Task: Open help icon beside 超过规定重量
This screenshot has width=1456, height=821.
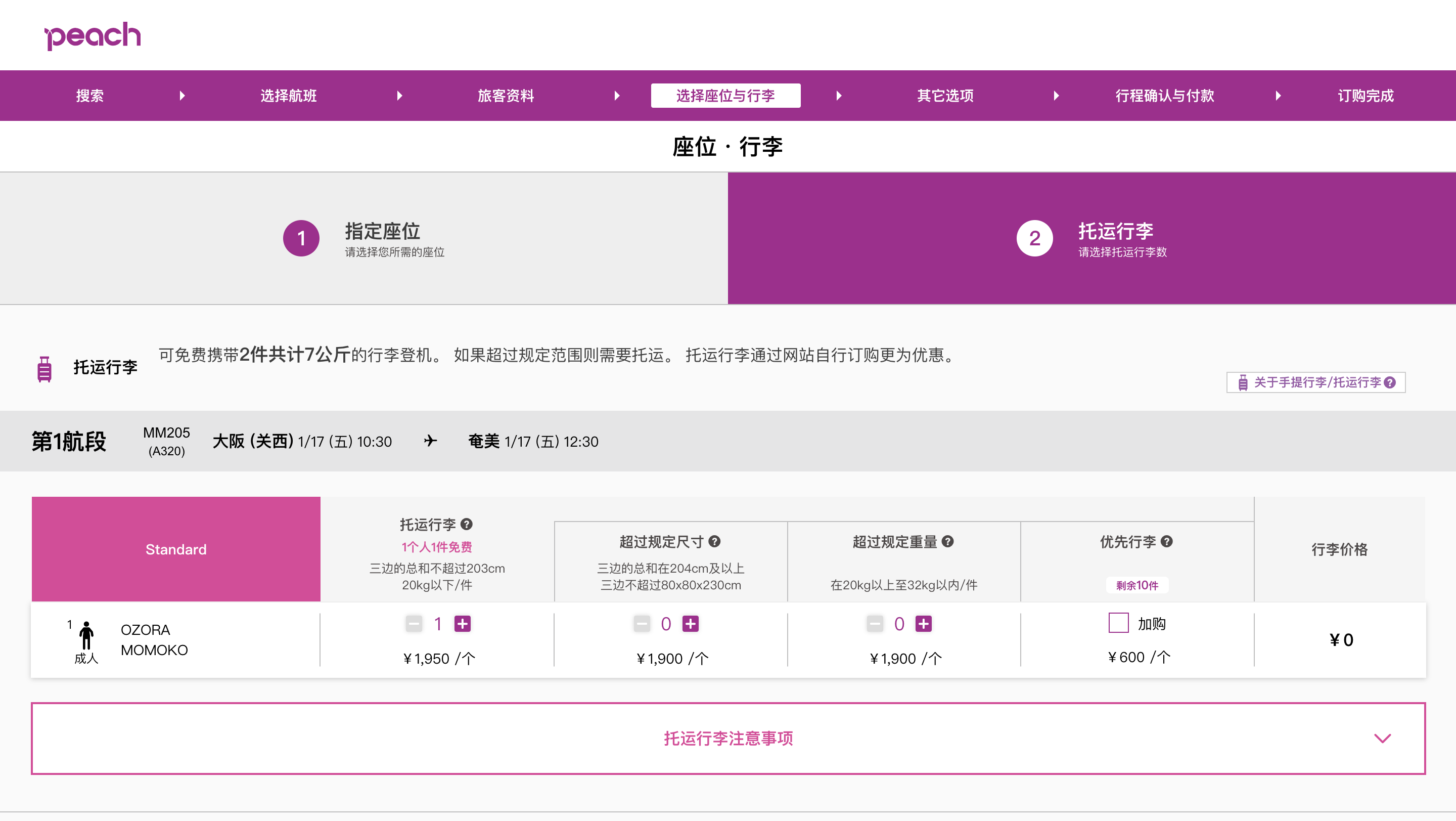Action: click(x=948, y=541)
